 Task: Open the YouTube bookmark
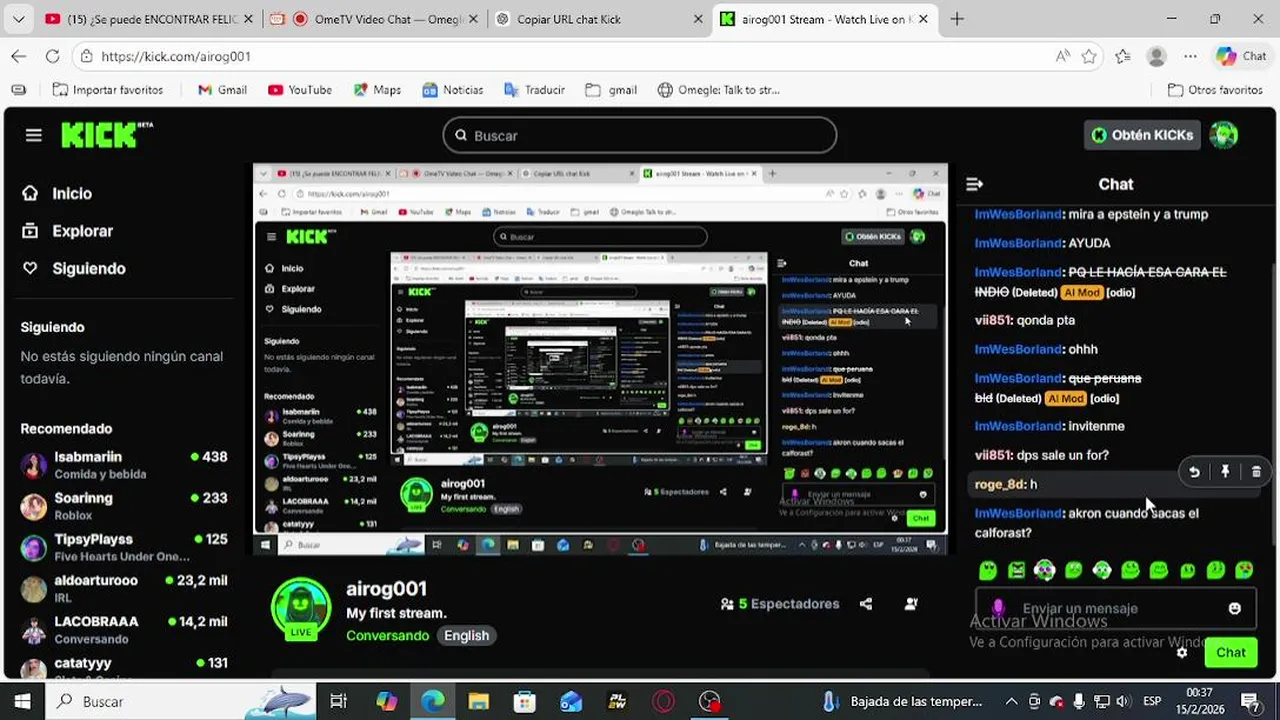(299, 90)
